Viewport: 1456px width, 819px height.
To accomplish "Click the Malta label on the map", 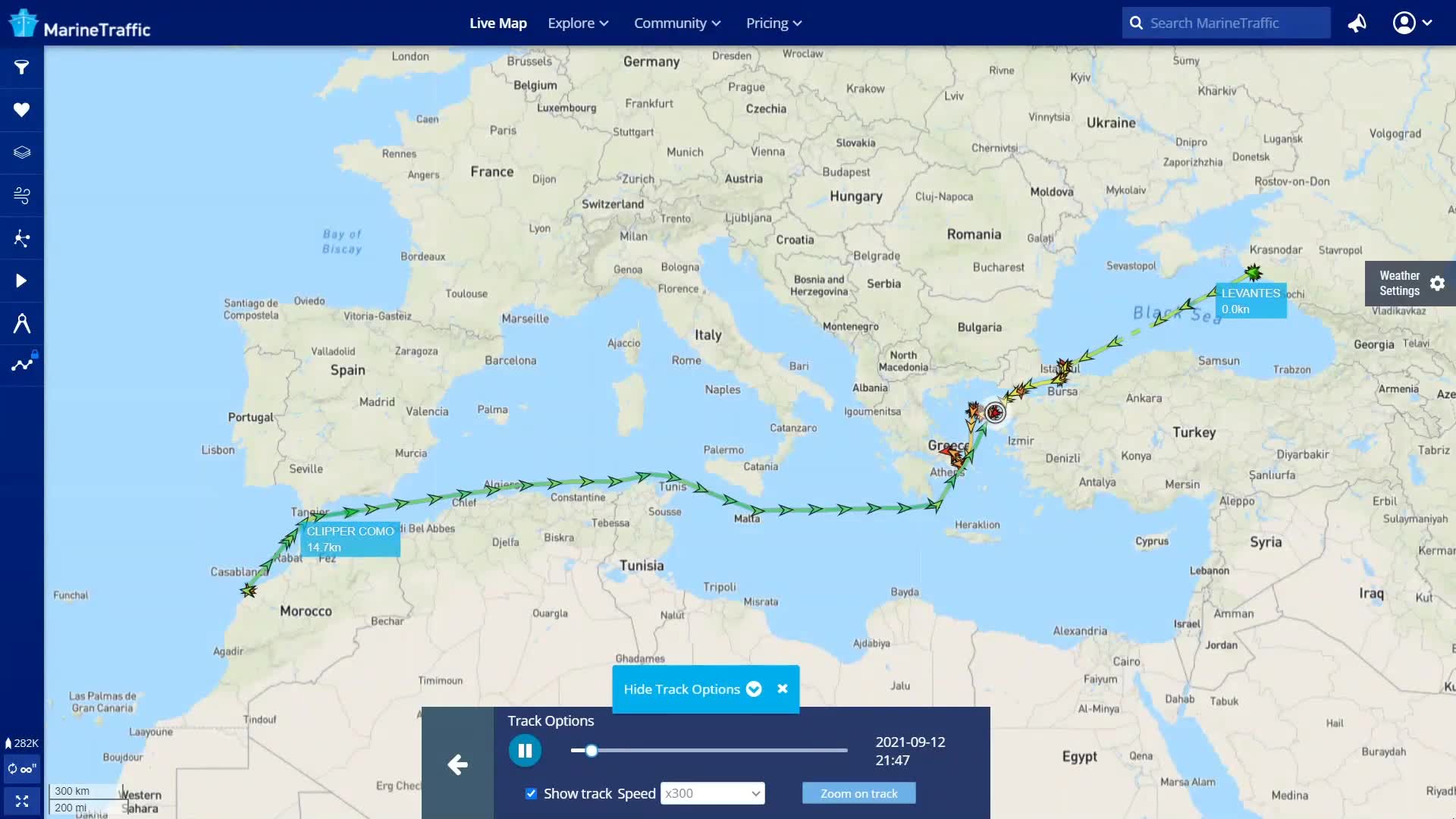I will (x=746, y=518).
